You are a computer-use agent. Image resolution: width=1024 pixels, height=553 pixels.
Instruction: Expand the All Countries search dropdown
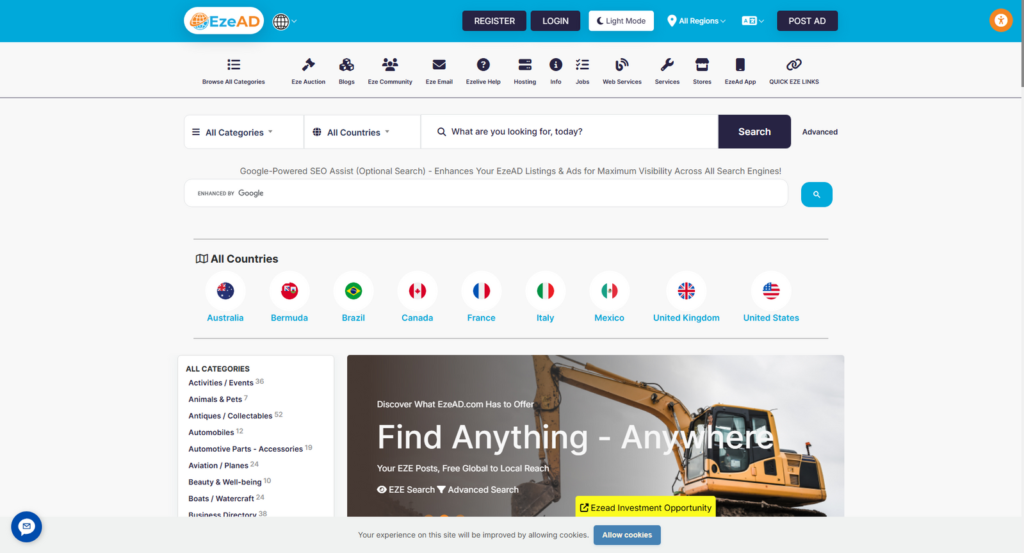click(x=362, y=132)
